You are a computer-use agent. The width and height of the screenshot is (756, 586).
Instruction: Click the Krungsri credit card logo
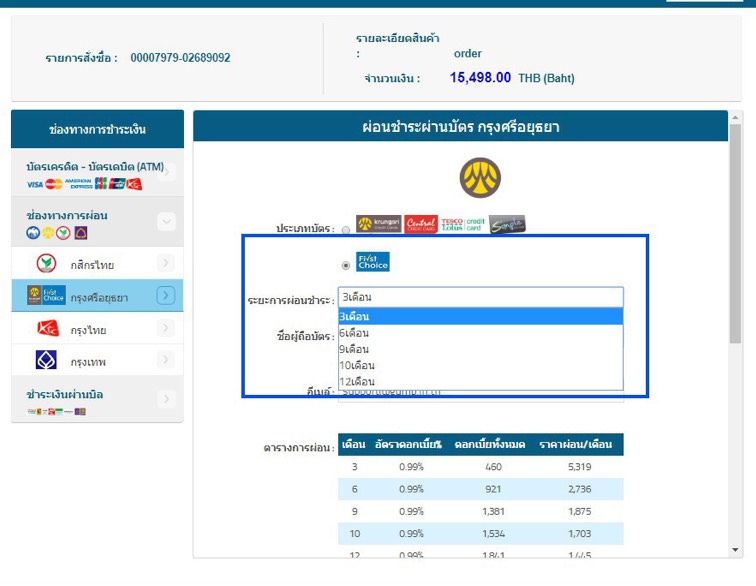coord(378,224)
